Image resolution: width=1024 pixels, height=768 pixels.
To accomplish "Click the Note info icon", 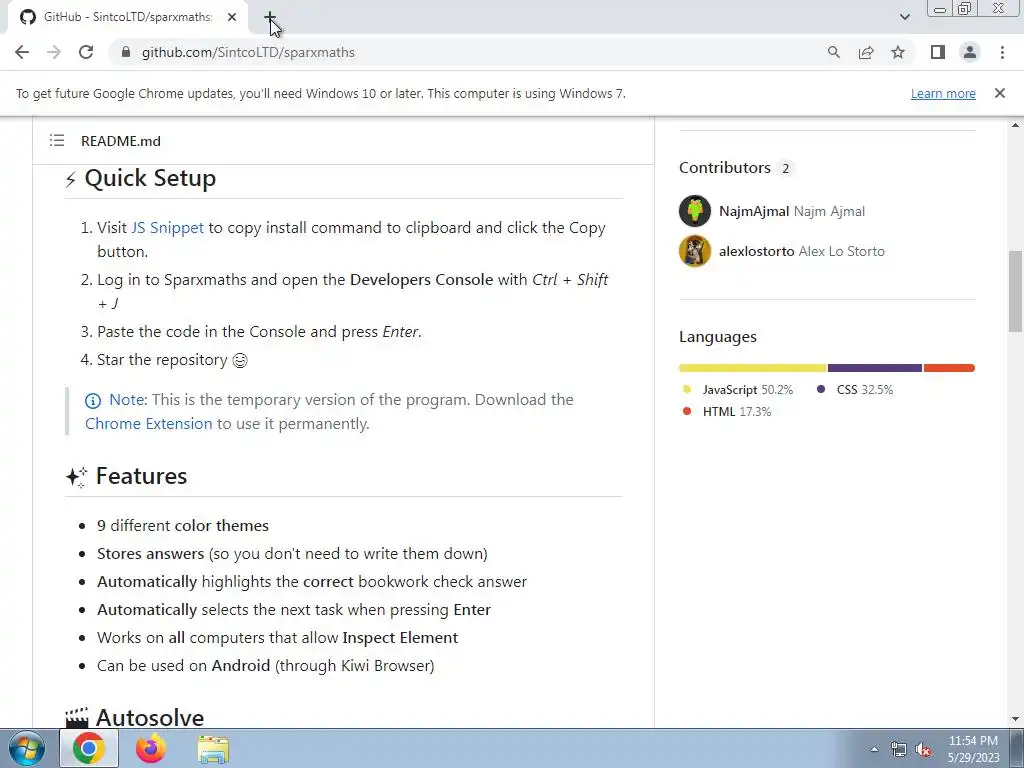I will [93, 400].
